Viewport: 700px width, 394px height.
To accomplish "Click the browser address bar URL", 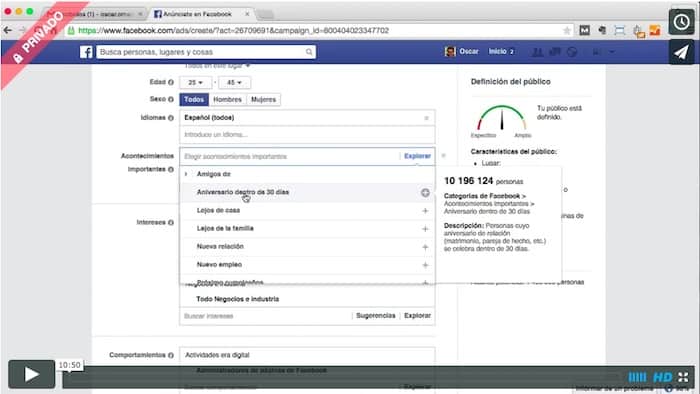I will click(233, 30).
